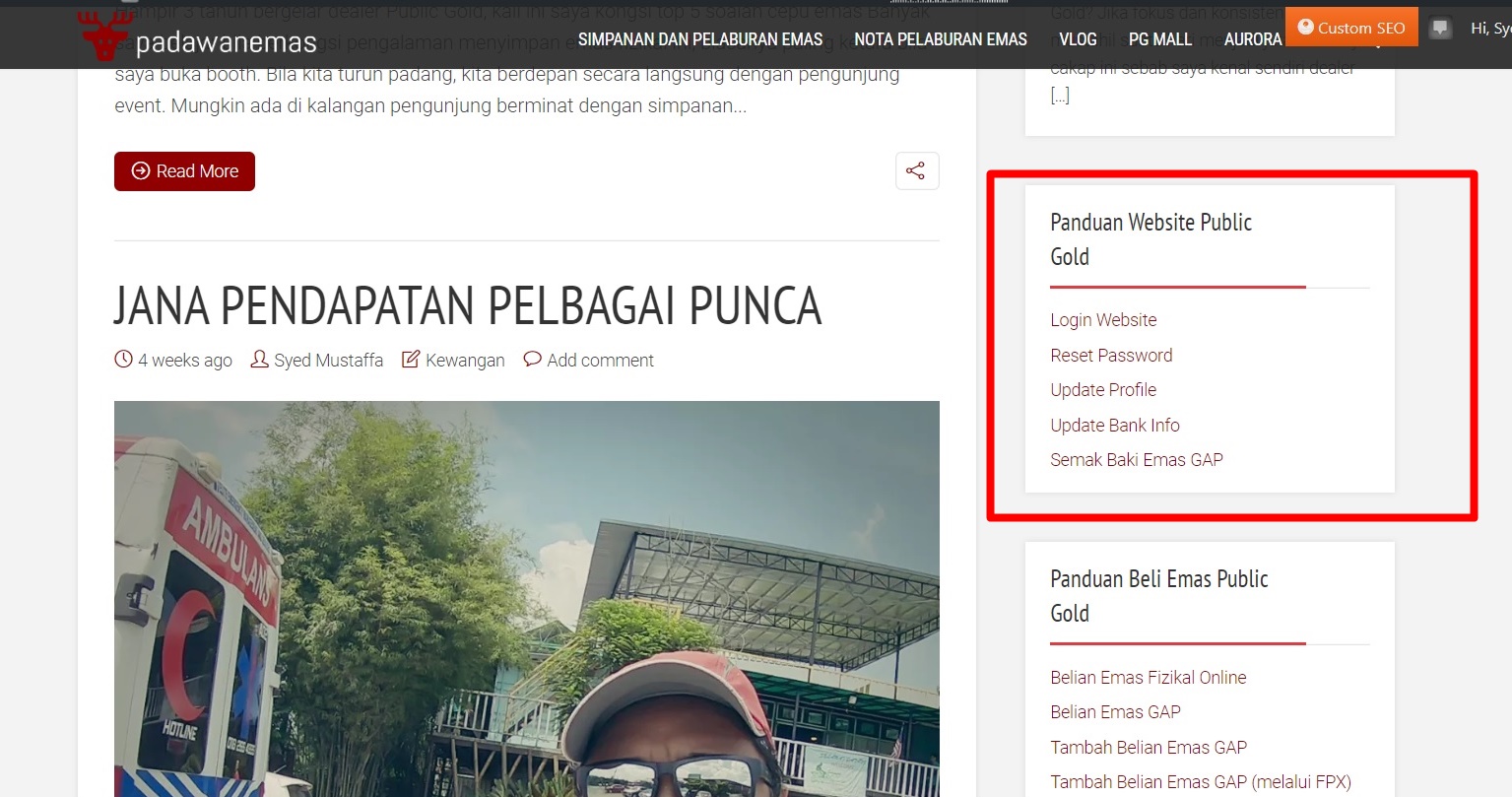Screen dimensions: 1512x797
Task: Open Semak Baki Emas GAP link
Action: coord(1137,460)
